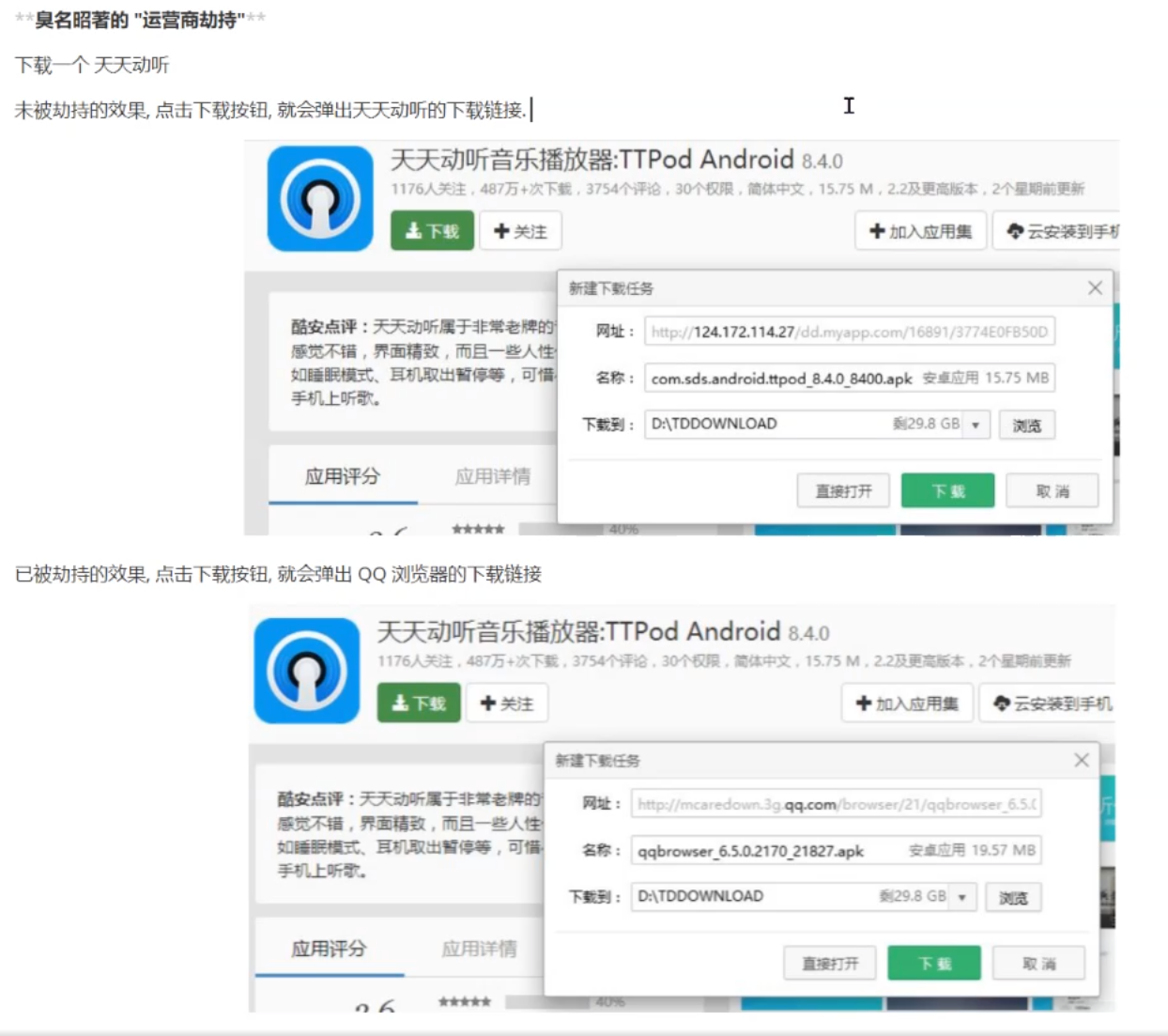This screenshot has height=1036, width=1168.
Task: Click the 名称 field with com.sds.android.ttpod apk
Action: point(850,378)
